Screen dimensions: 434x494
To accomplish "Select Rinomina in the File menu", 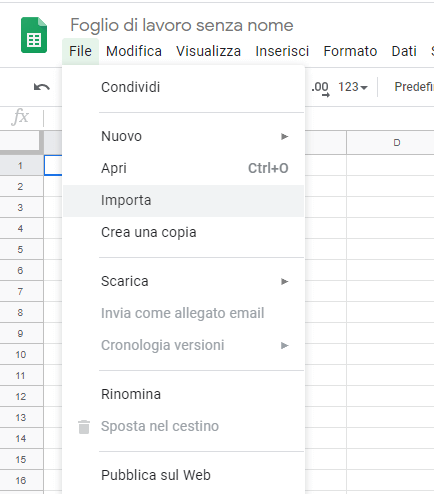I will [x=183, y=394].
